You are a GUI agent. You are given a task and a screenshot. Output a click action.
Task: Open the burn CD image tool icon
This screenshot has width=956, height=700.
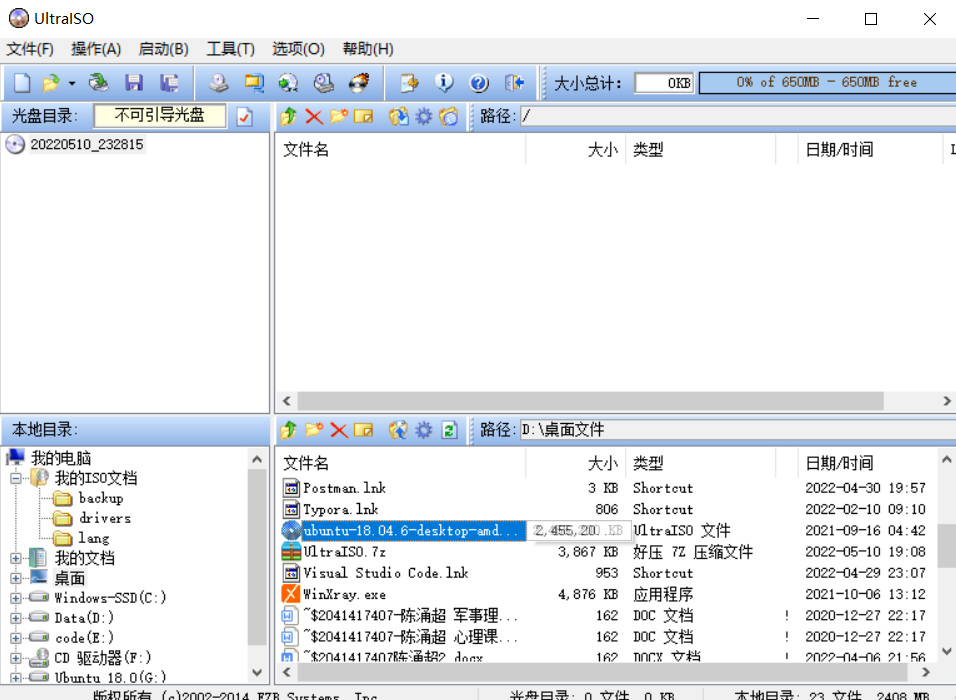pos(360,82)
